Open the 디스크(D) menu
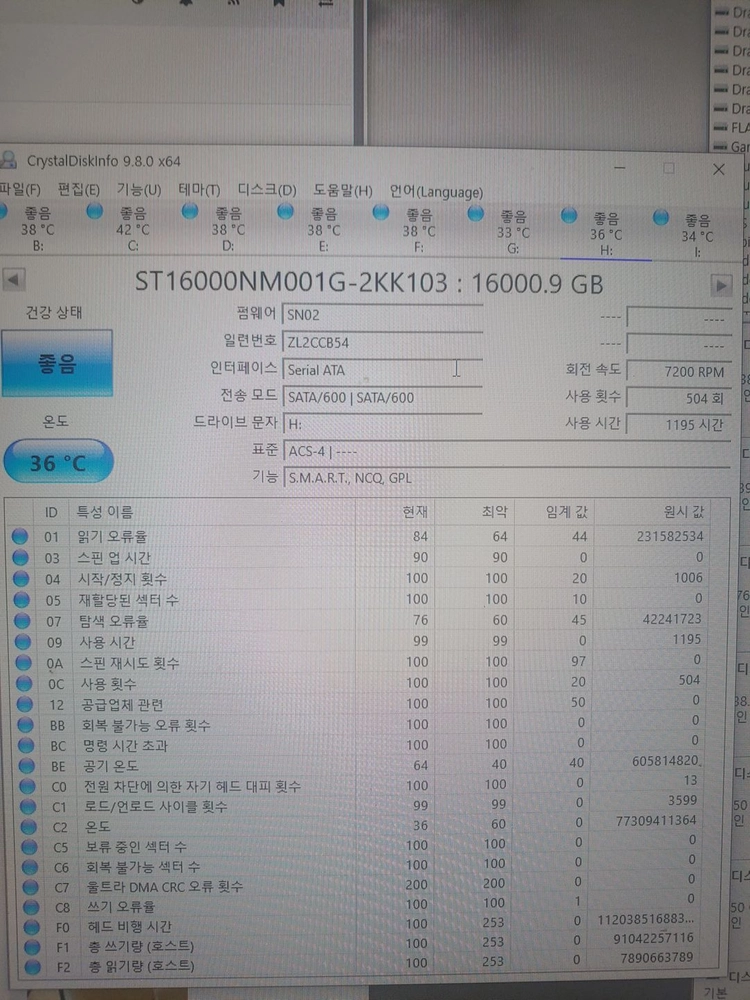750x1000 pixels. tap(267, 190)
